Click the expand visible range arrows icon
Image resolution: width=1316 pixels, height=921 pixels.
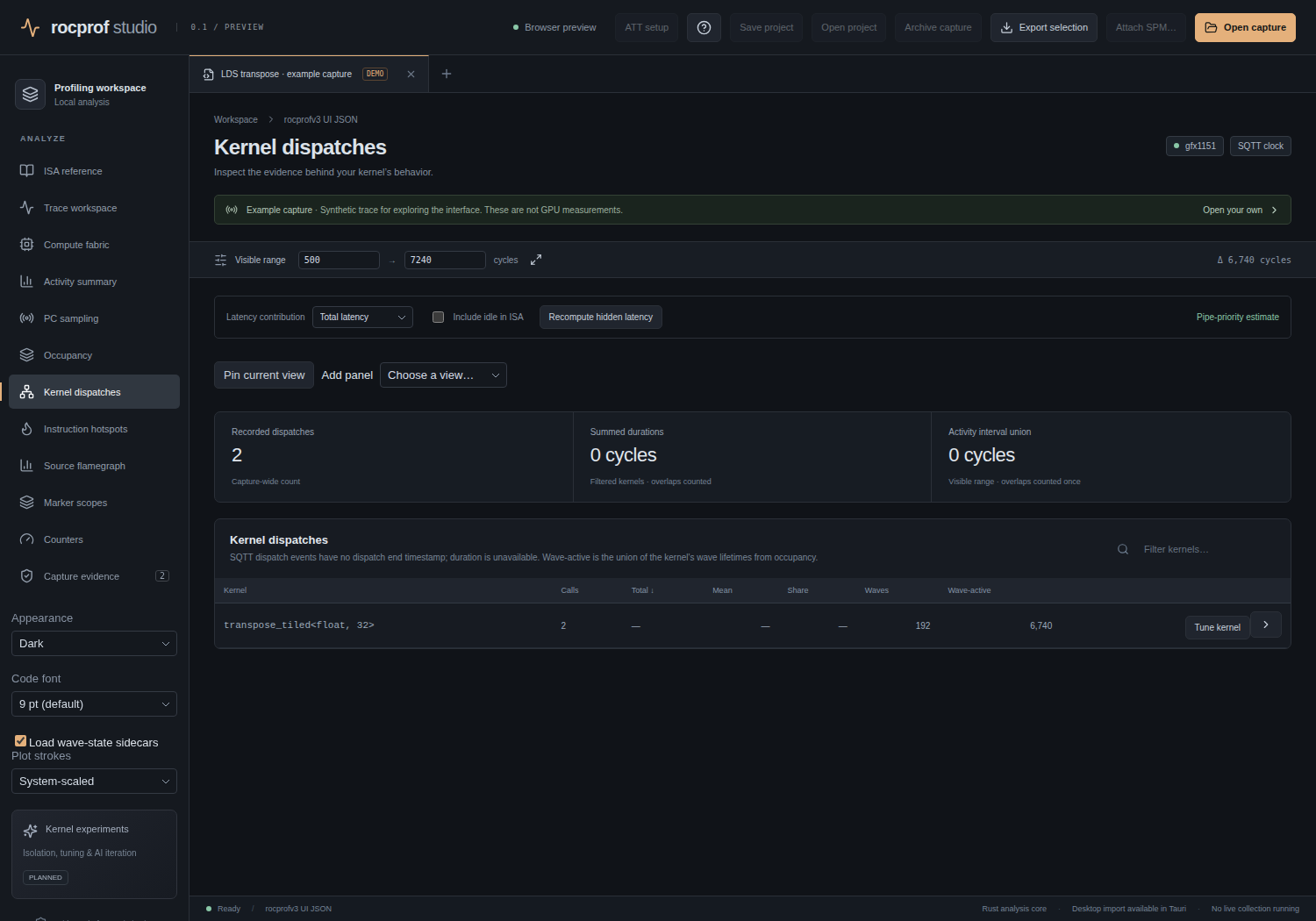[x=536, y=260]
